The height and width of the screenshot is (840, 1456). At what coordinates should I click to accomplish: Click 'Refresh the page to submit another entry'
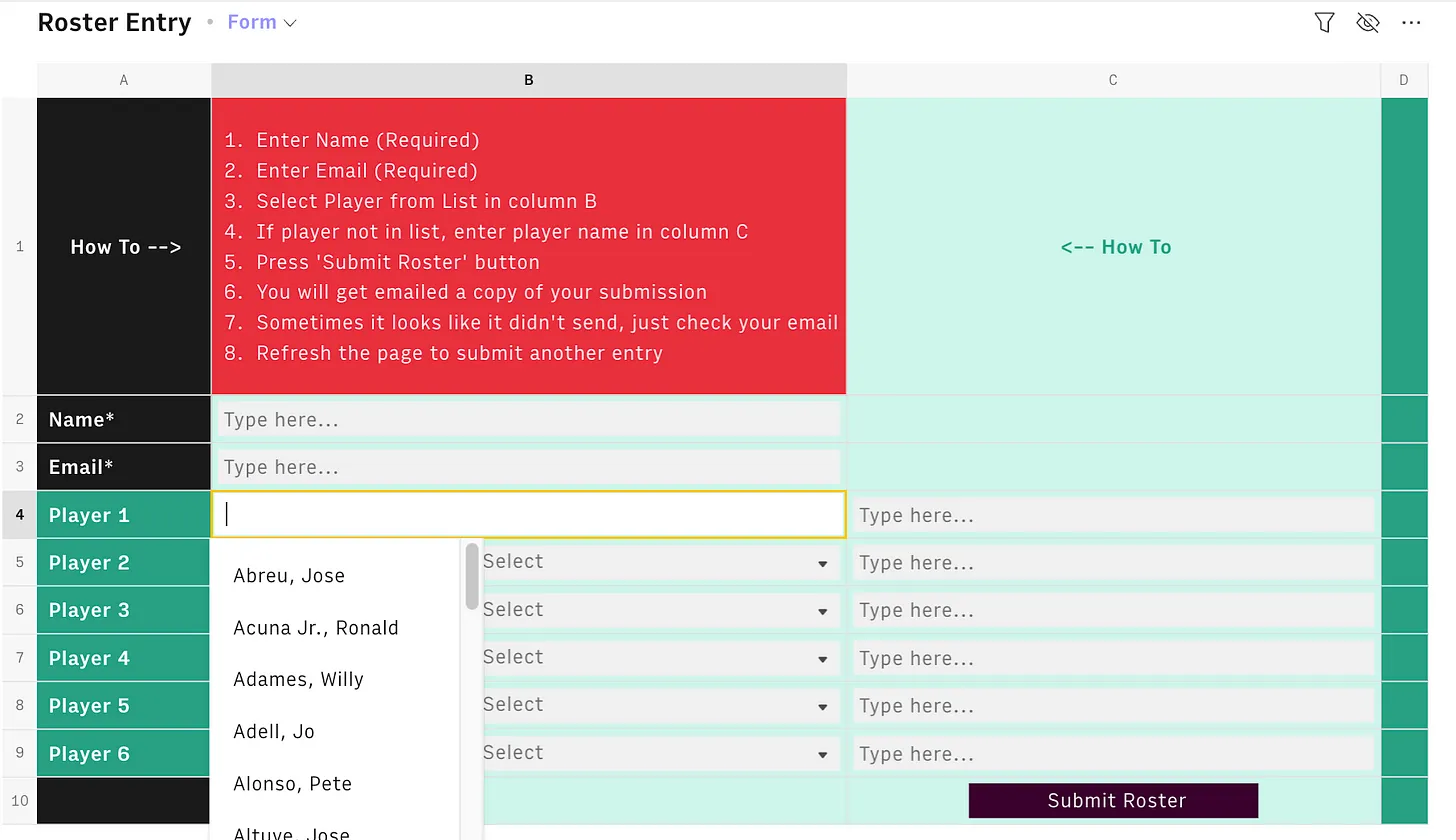(x=460, y=353)
